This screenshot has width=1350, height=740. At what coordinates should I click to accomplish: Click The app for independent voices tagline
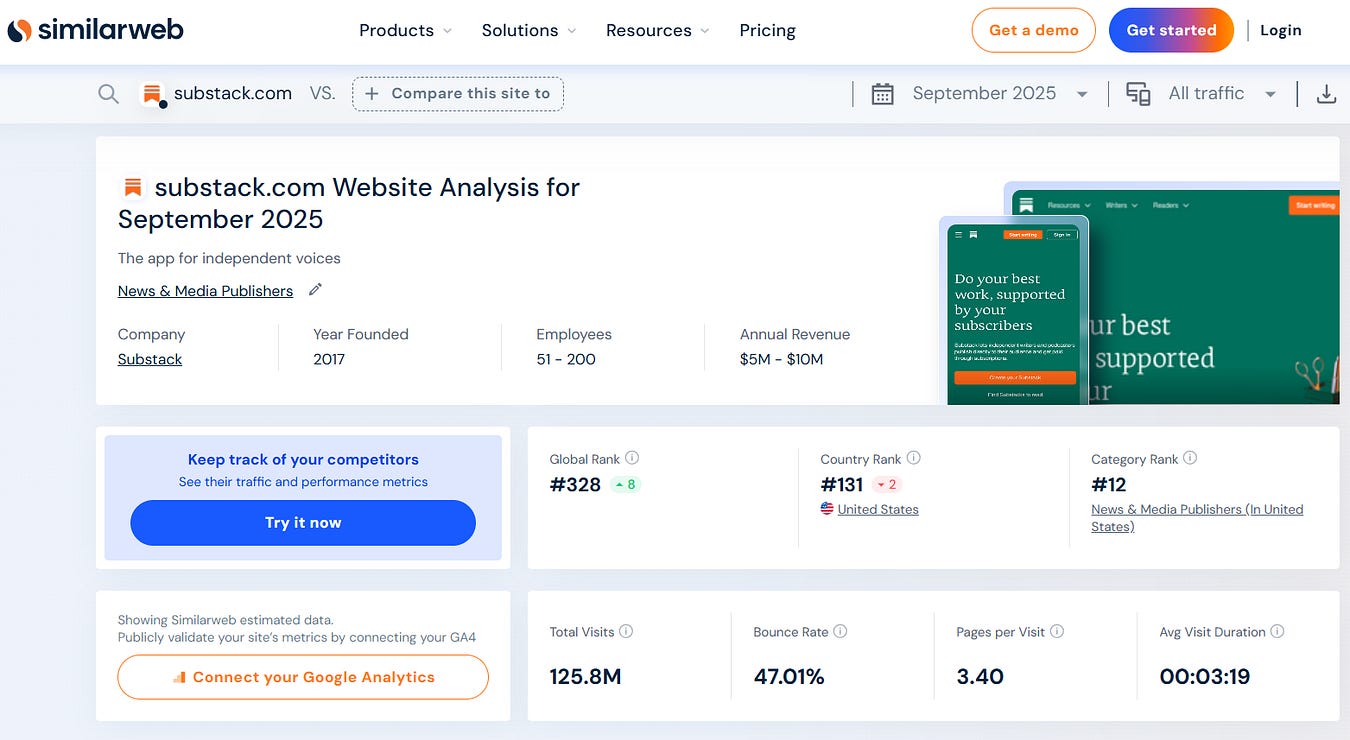(229, 258)
